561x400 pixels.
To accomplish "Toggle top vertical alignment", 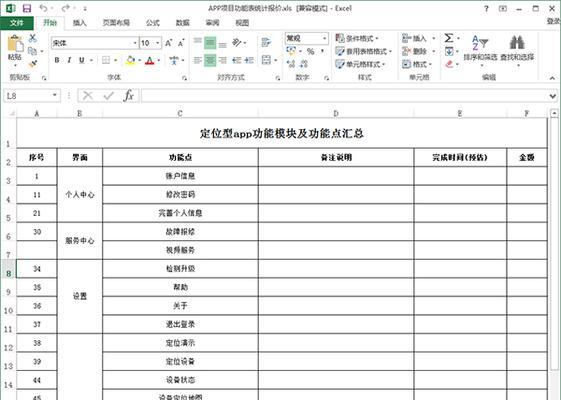I will pos(198,41).
